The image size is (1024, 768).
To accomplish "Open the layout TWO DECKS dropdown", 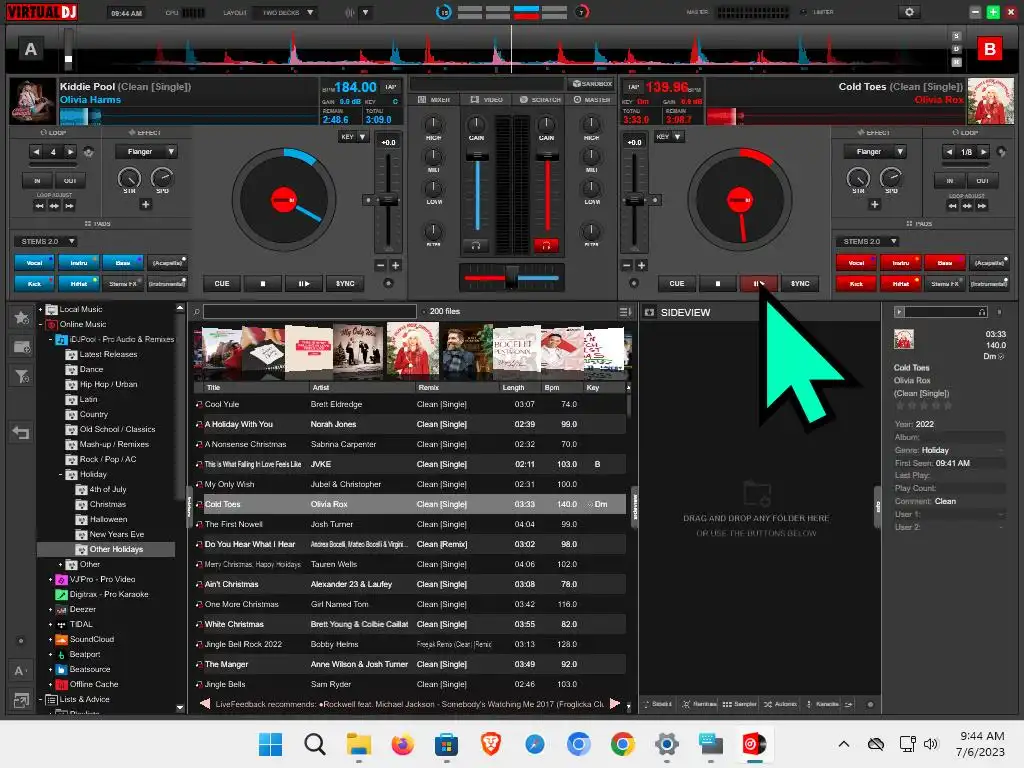I will (287, 12).
